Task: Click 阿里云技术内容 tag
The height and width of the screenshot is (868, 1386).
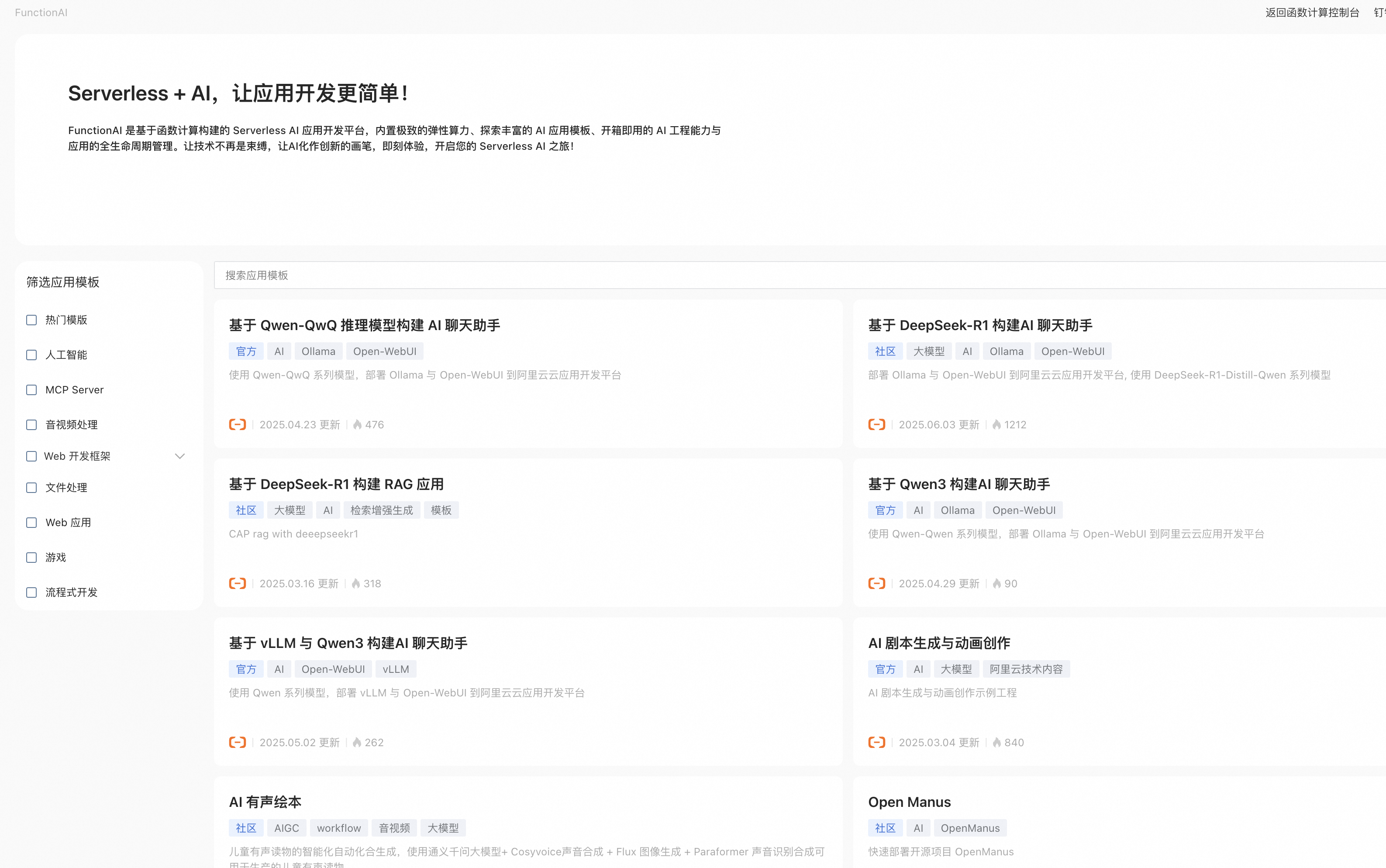Action: pyautogui.click(x=1026, y=669)
